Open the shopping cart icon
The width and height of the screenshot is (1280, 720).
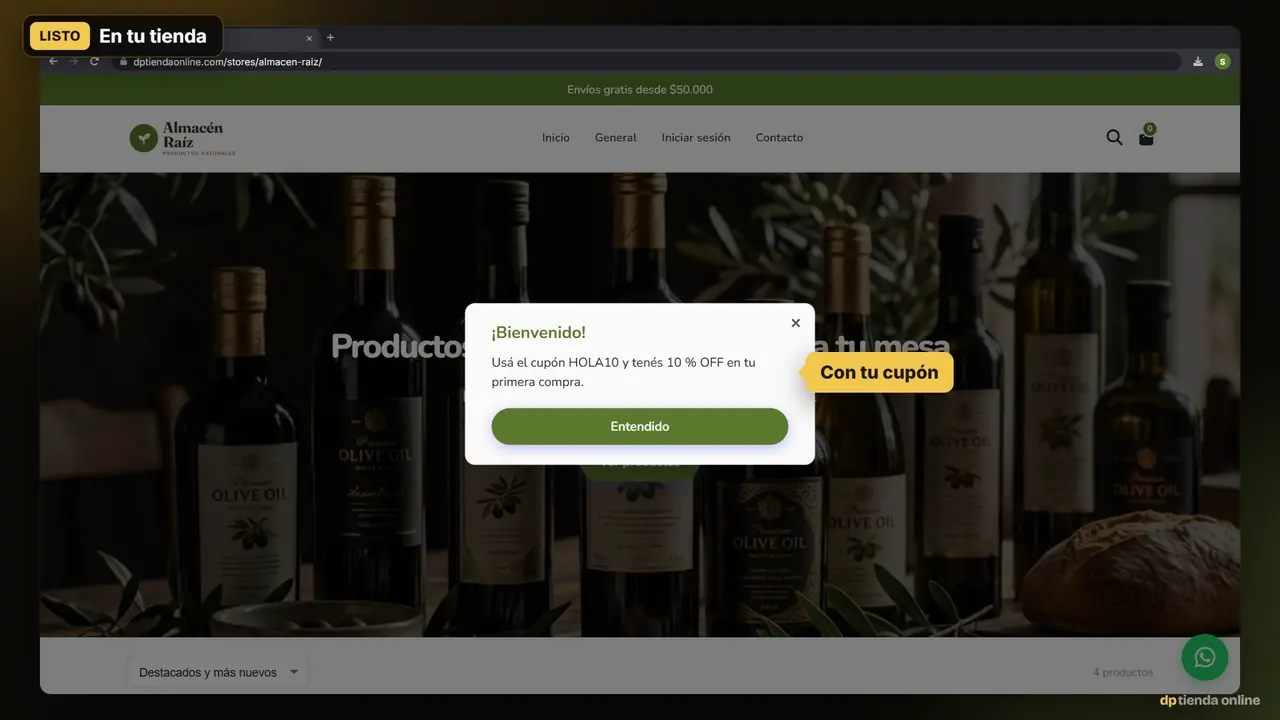1147,136
